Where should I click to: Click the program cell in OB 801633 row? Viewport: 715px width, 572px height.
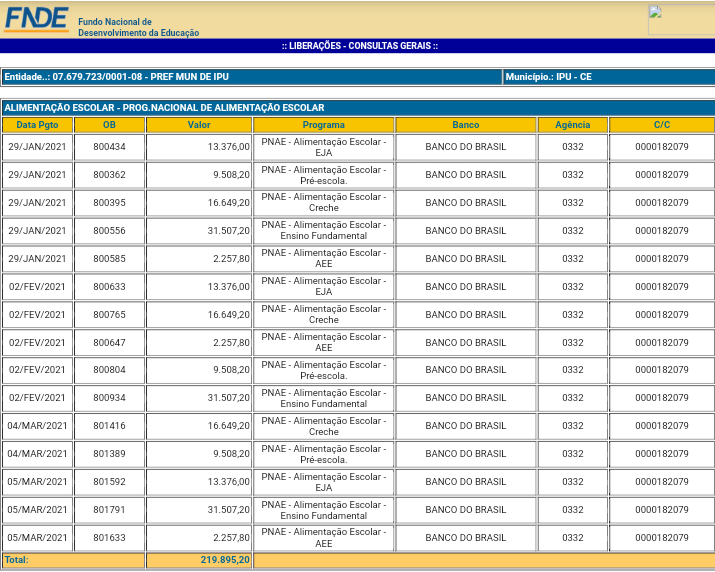(x=324, y=538)
